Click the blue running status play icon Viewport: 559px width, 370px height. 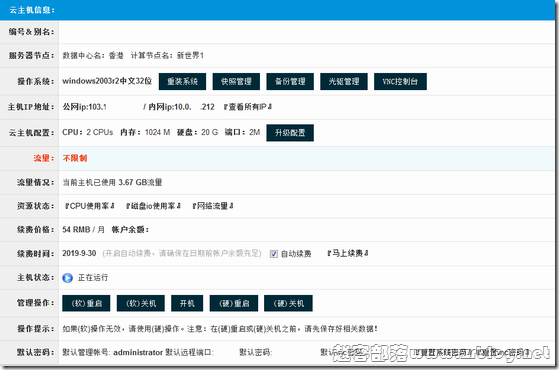[x=67, y=278]
